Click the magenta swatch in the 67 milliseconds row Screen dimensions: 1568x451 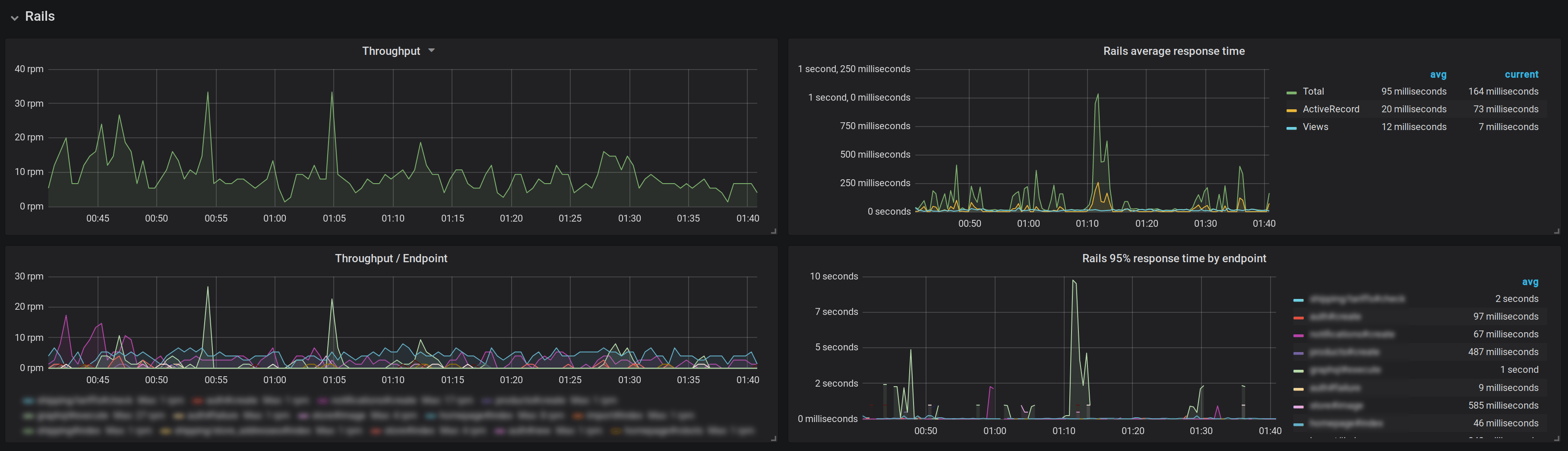click(1298, 335)
